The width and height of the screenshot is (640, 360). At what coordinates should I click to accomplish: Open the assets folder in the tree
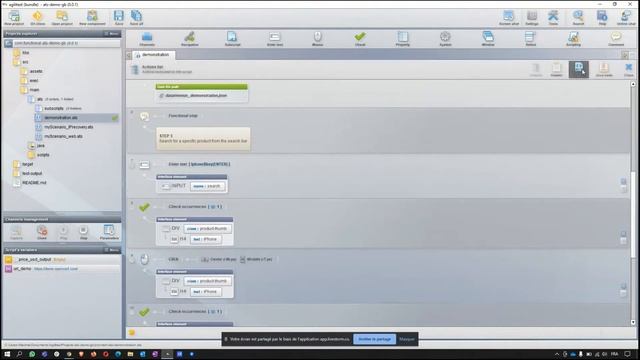pyautogui.click(x=36, y=71)
